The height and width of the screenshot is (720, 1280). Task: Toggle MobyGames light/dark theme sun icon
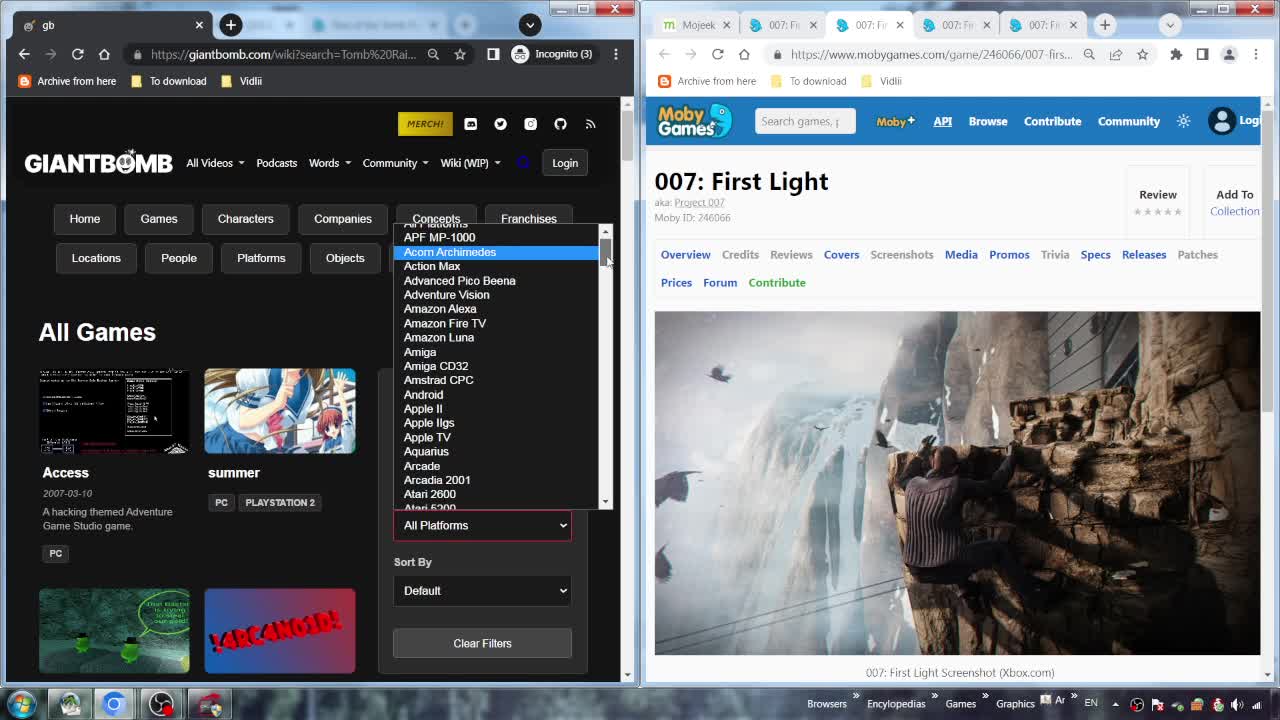tap(1183, 121)
